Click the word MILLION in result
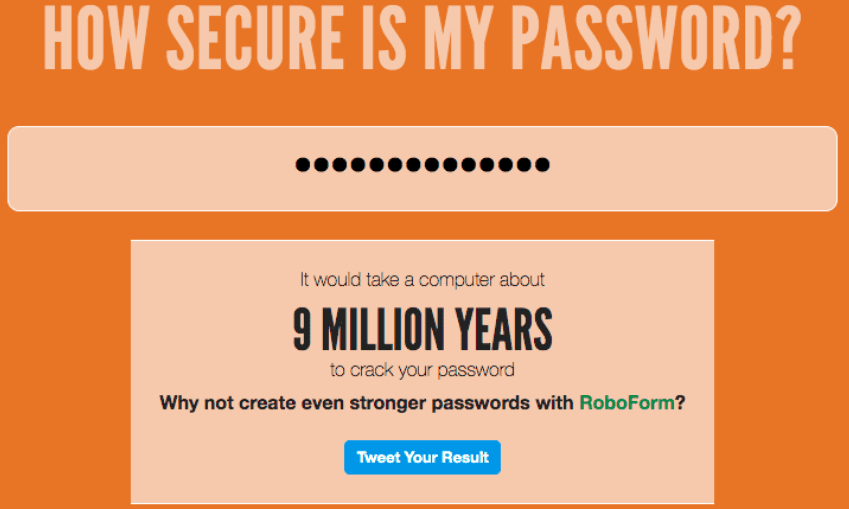The height and width of the screenshot is (509, 849). [x=385, y=330]
